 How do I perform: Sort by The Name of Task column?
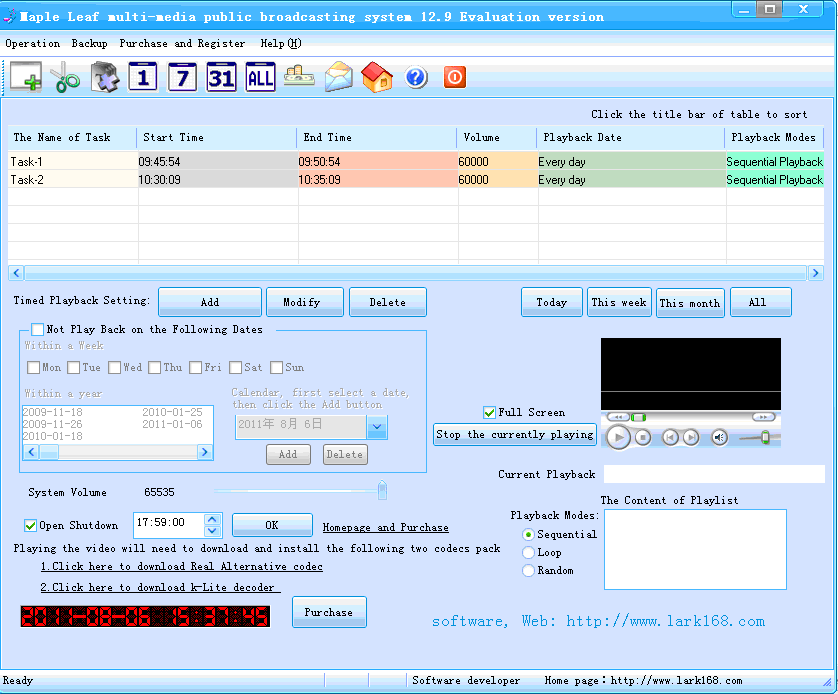tap(72, 137)
